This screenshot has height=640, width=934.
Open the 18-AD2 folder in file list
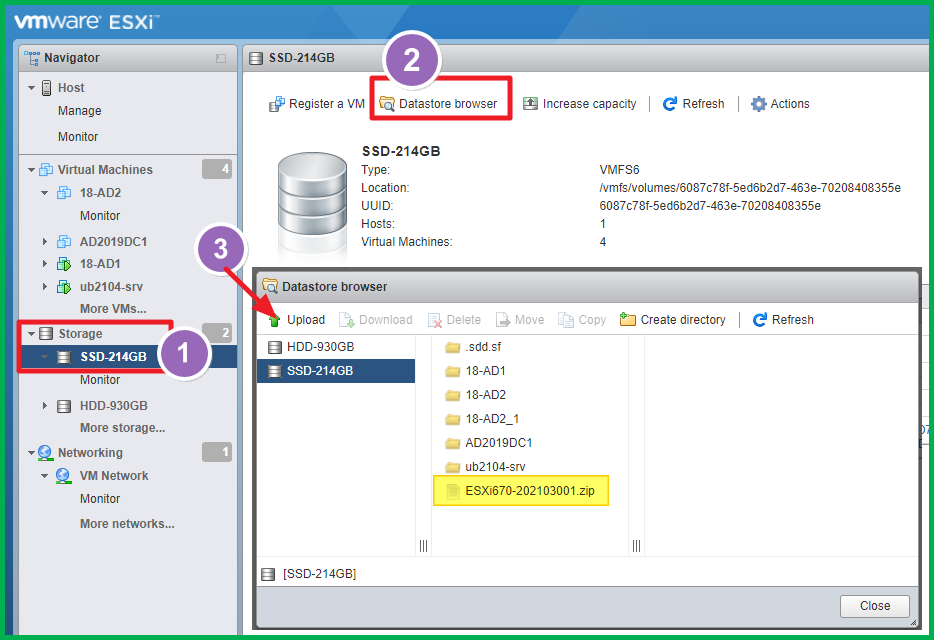pos(475,394)
